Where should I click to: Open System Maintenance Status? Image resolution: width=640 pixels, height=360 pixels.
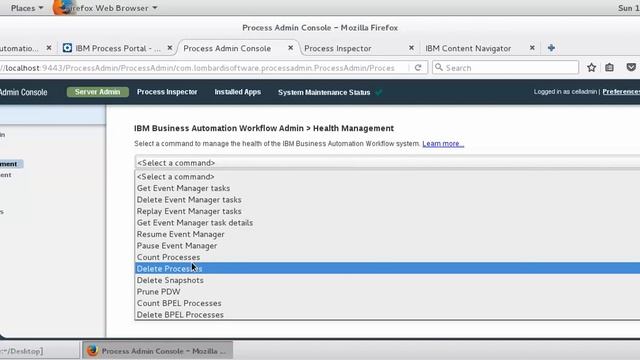click(x=324, y=93)
